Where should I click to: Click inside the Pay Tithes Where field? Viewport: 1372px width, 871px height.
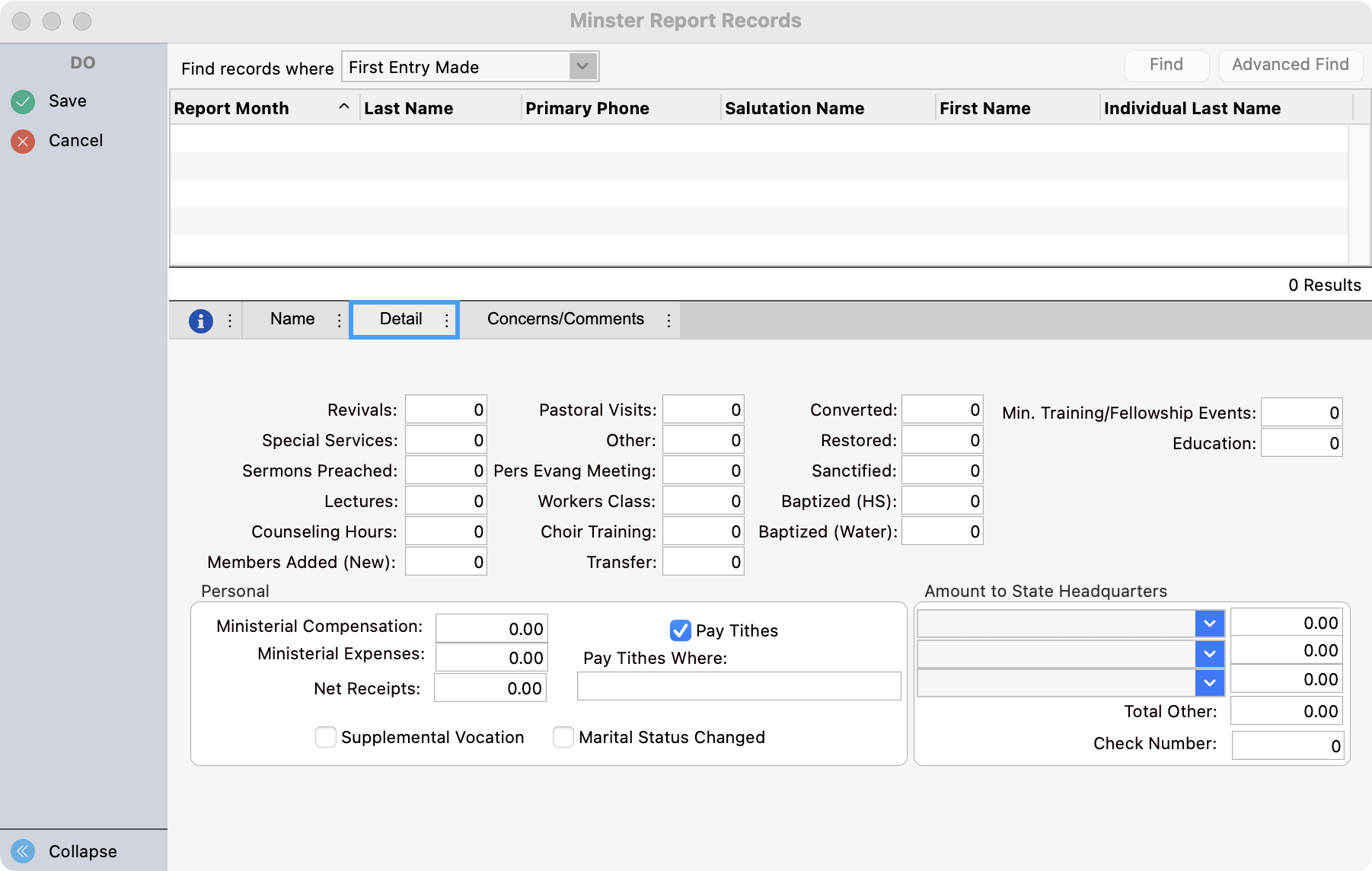738,686
